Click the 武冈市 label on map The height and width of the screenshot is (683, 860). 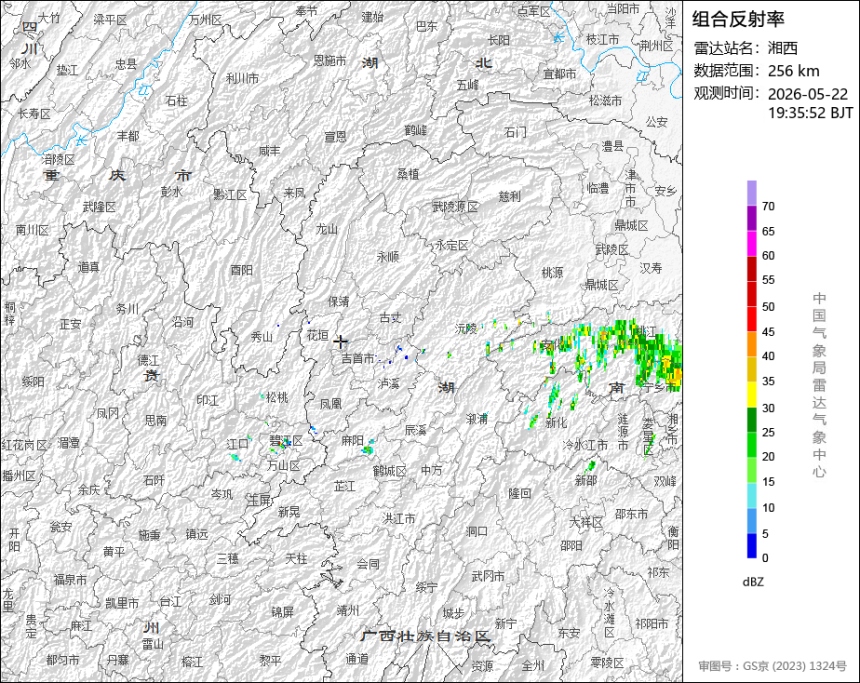[x=488, y=576]
